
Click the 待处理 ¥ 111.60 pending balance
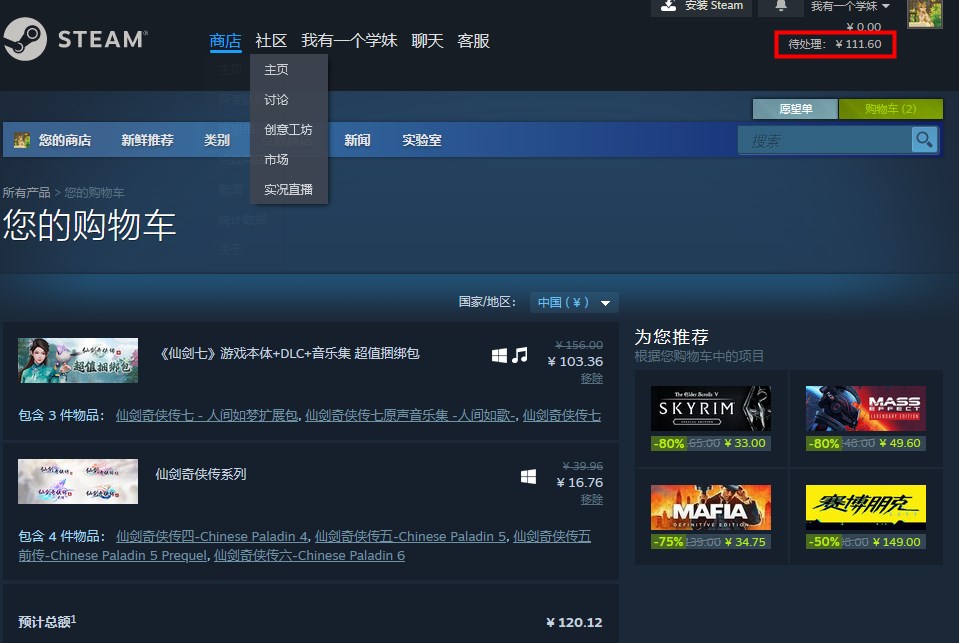point(835,44)
